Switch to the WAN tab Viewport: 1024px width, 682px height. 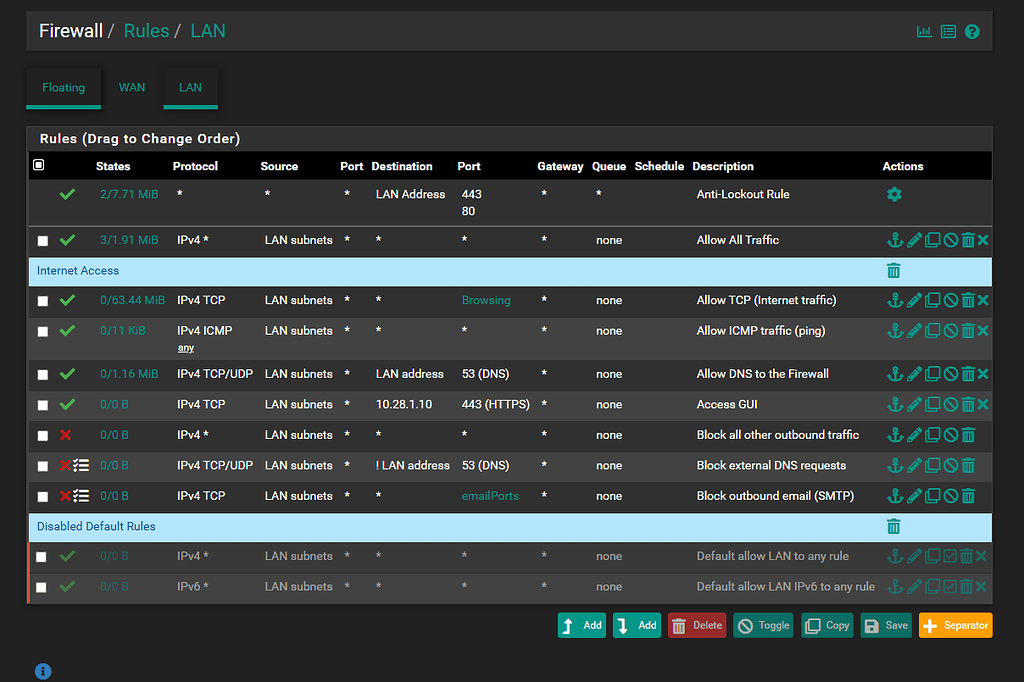pyautogui.click(x=131, y=87)
